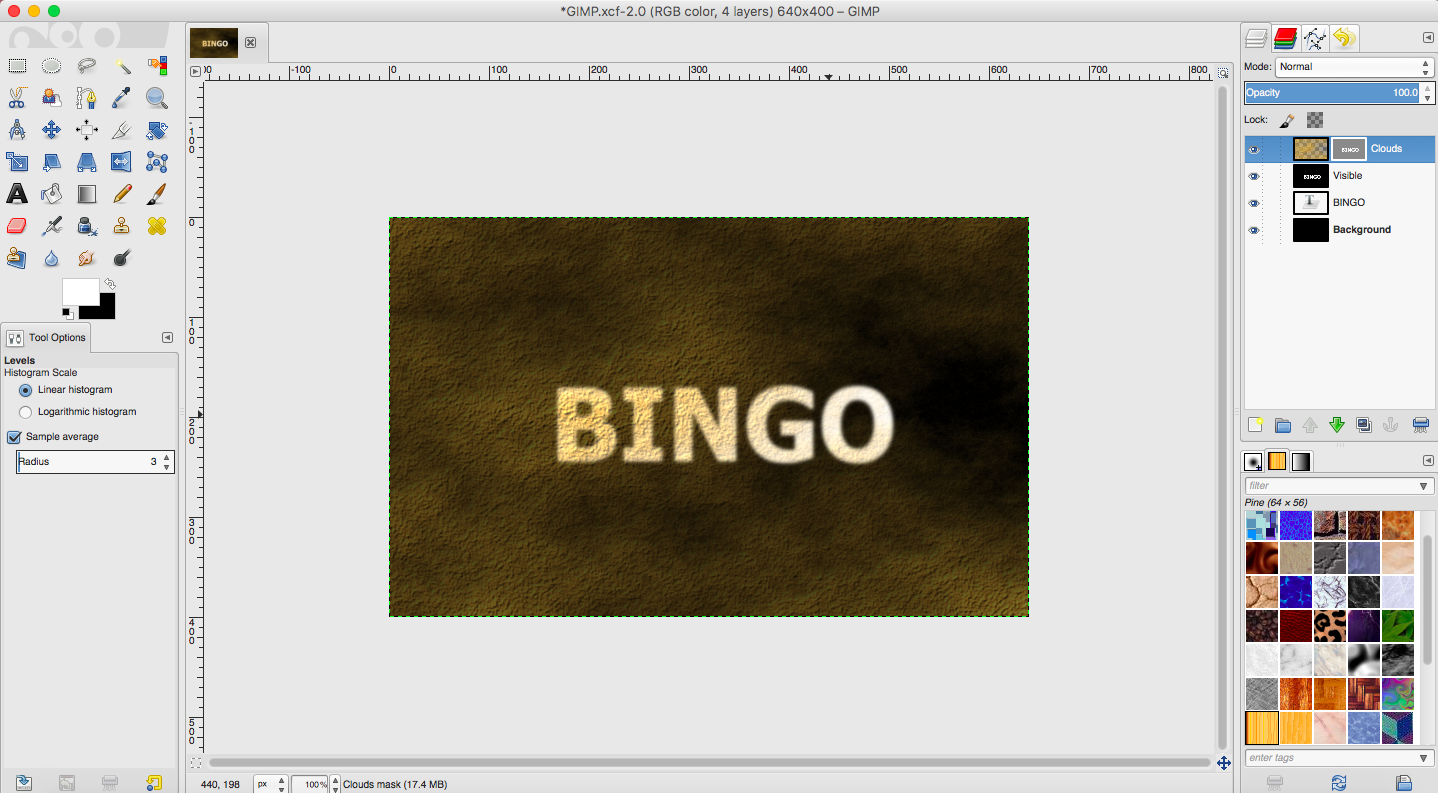Screen dimensions: 1438x793
Task: Select the Eraser tool
Action: click(x=17, y=226)
